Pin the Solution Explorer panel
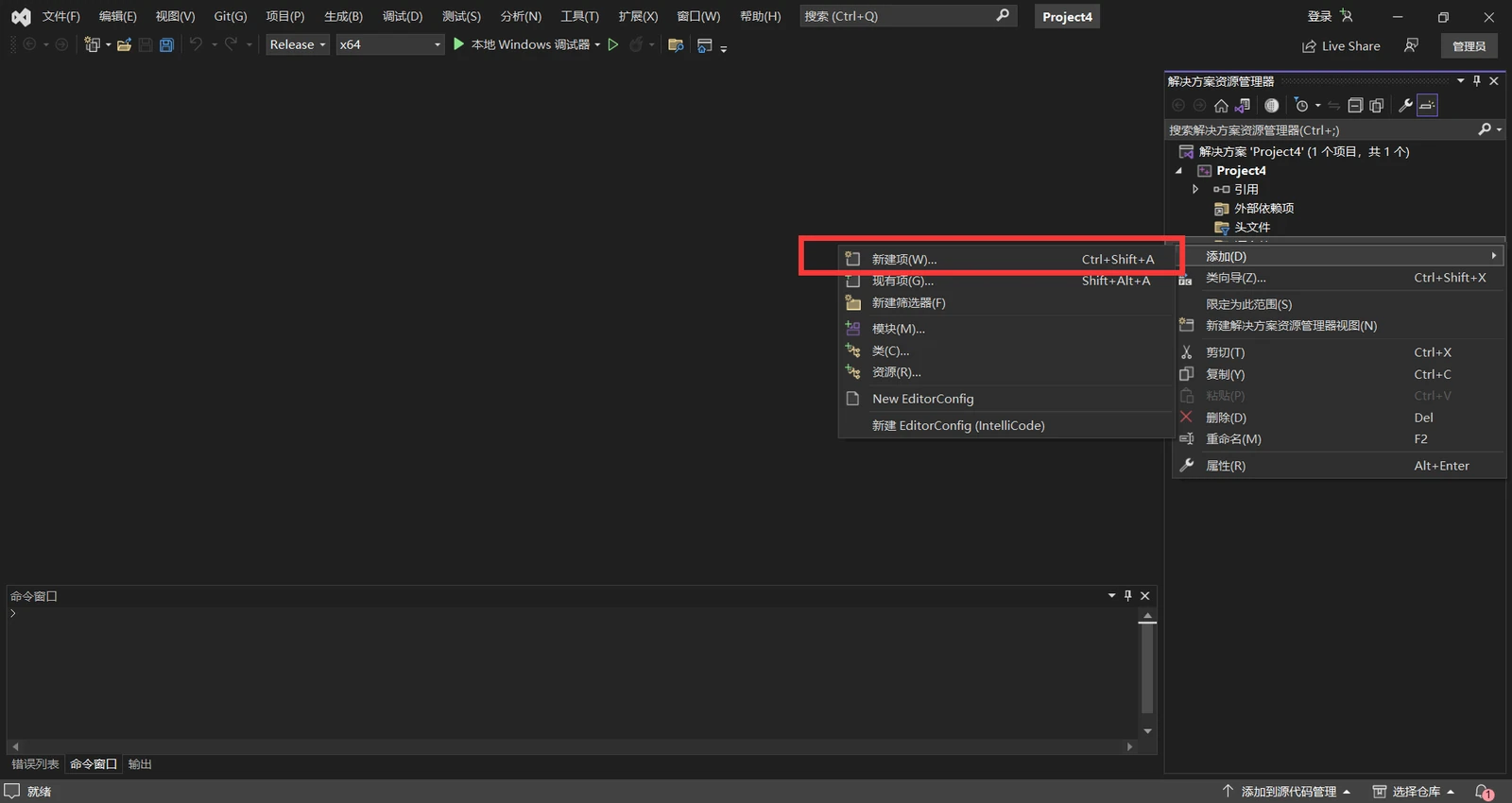Viewport: 1512px width, 803px height. coord(1477,81)
